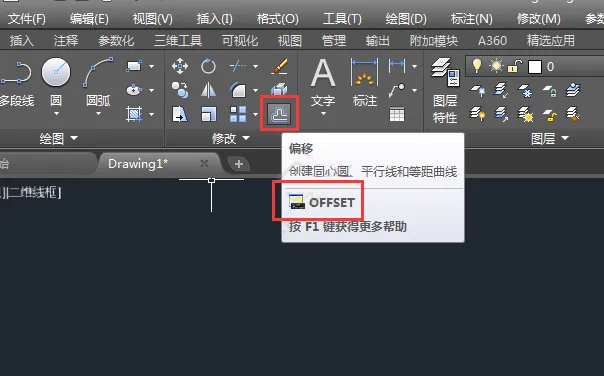Open the Text (文字) dropdown arrow
Image resolution: width=604 pixels, height=376 pixels.
pos(323,113)
